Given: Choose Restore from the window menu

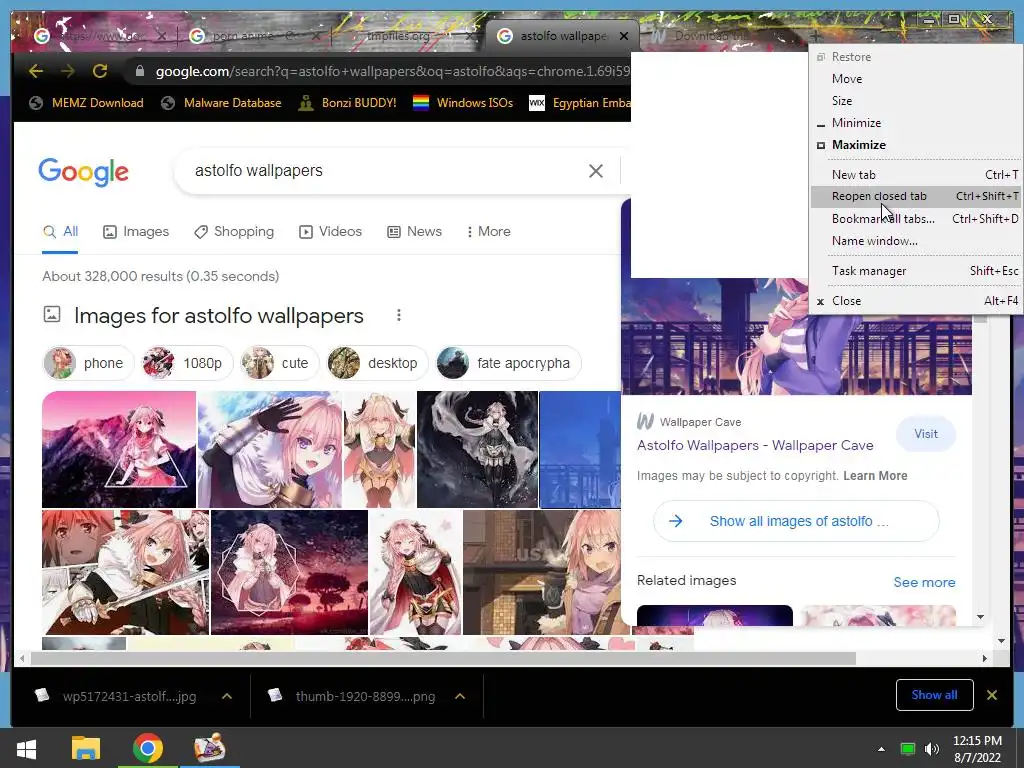Looking at the screenshot, I should 915,57.
